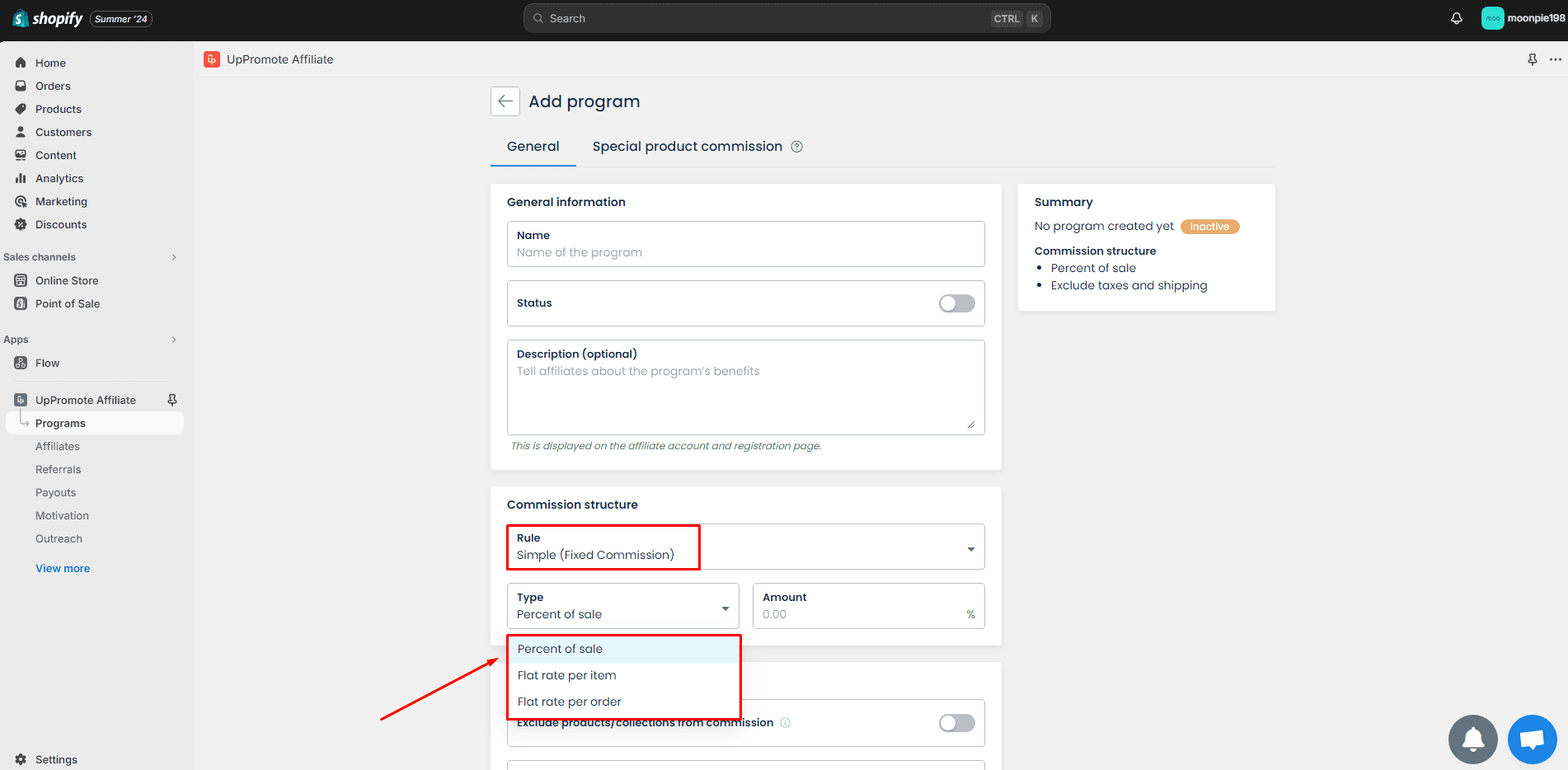Select Programs under UpPromote Affiliate
Image resolution: width=1568 pixels, height=770 pixels.
click(x=95, y=423)
